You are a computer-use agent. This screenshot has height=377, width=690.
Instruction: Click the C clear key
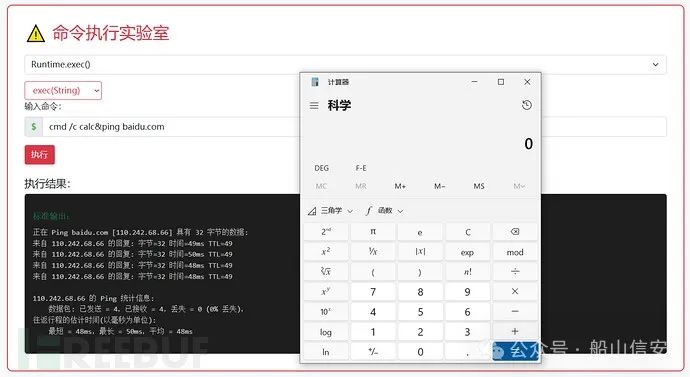click(x=467, y=232)
